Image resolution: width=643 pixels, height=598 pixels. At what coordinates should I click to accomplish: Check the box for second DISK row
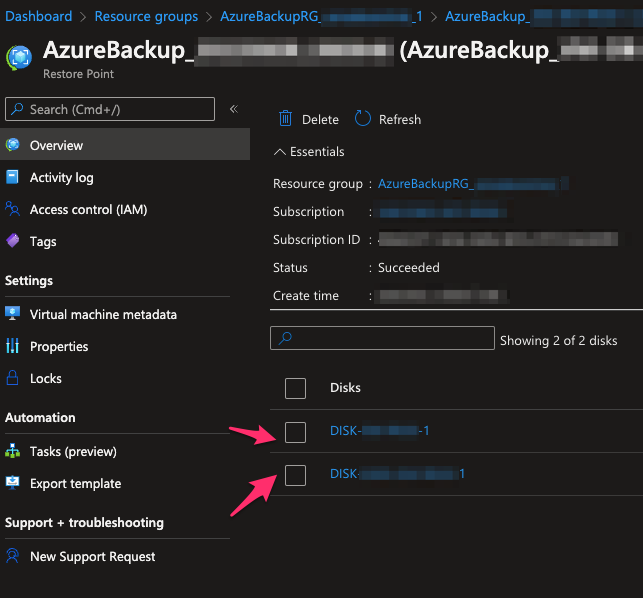click(295, 475)
